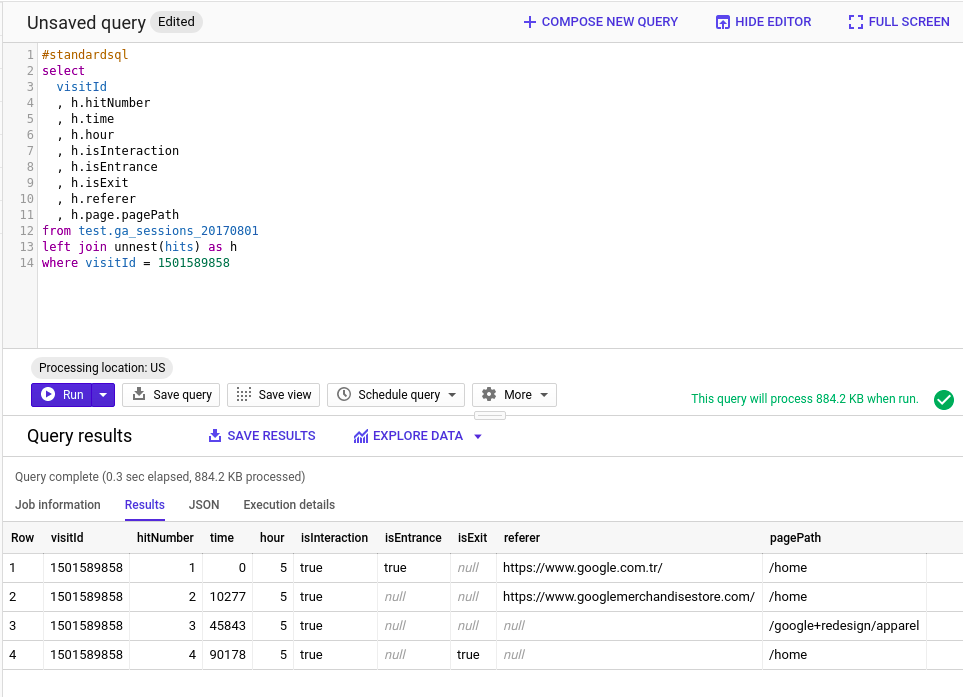
Task: Click the plus icon for Compose New Query
Action: [x=530, y=22]
